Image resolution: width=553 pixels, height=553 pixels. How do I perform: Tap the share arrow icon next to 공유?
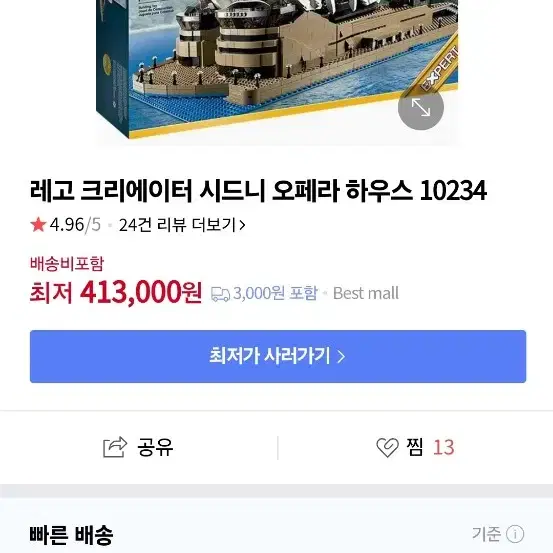115,447
